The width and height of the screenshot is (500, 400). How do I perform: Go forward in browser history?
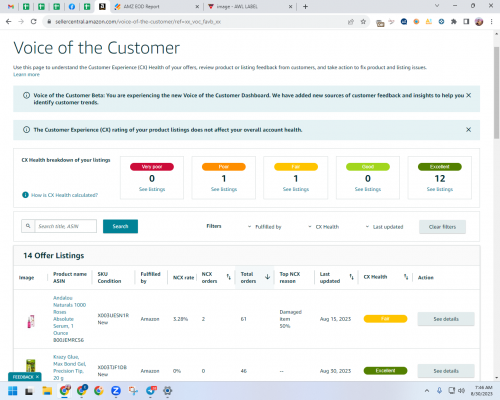(x=21, y=22)
